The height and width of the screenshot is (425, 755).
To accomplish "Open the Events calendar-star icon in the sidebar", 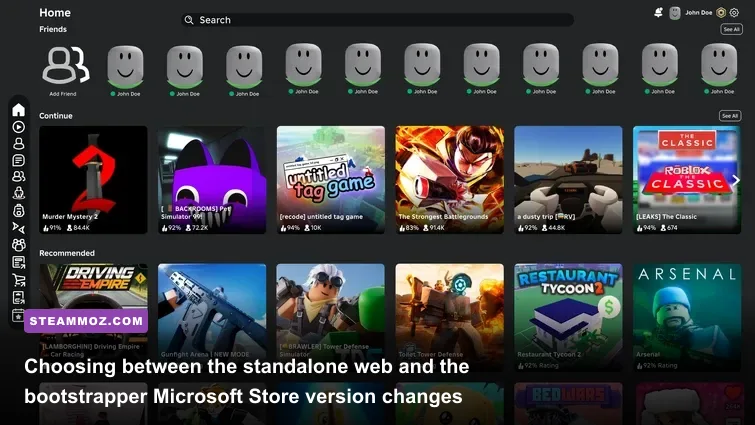I will click(x=18, y=315).
